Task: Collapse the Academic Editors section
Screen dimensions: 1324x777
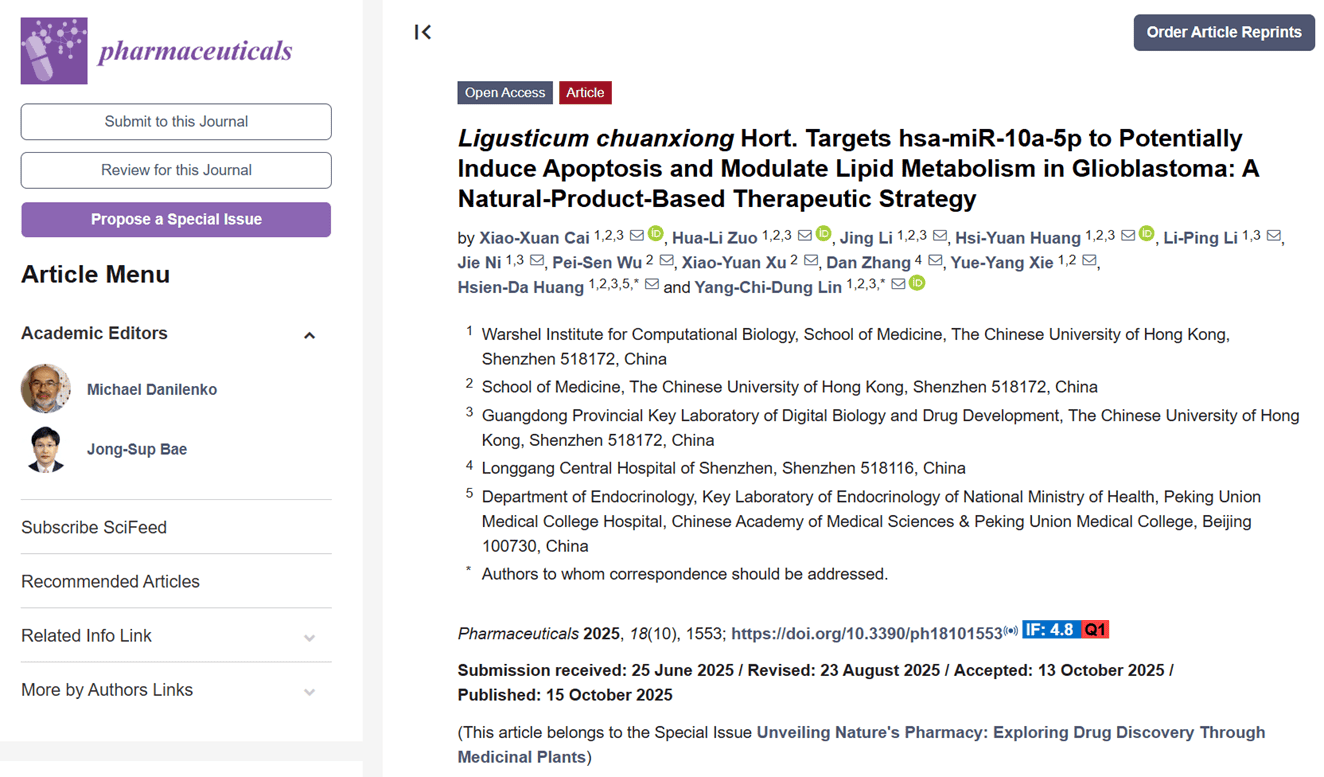Action: click(310, 334)
